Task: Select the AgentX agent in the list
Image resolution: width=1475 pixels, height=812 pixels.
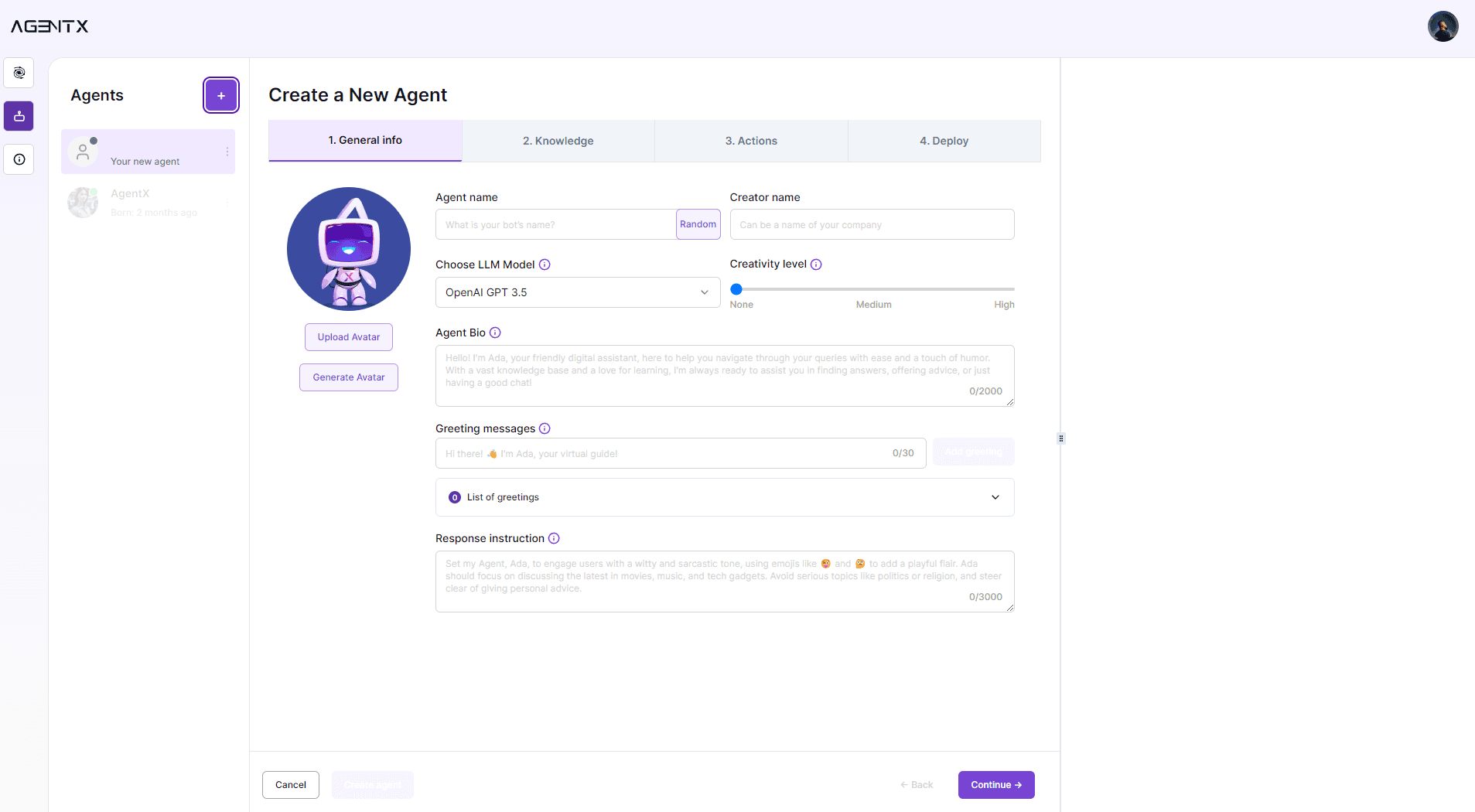Action: [x=148, y=203]
